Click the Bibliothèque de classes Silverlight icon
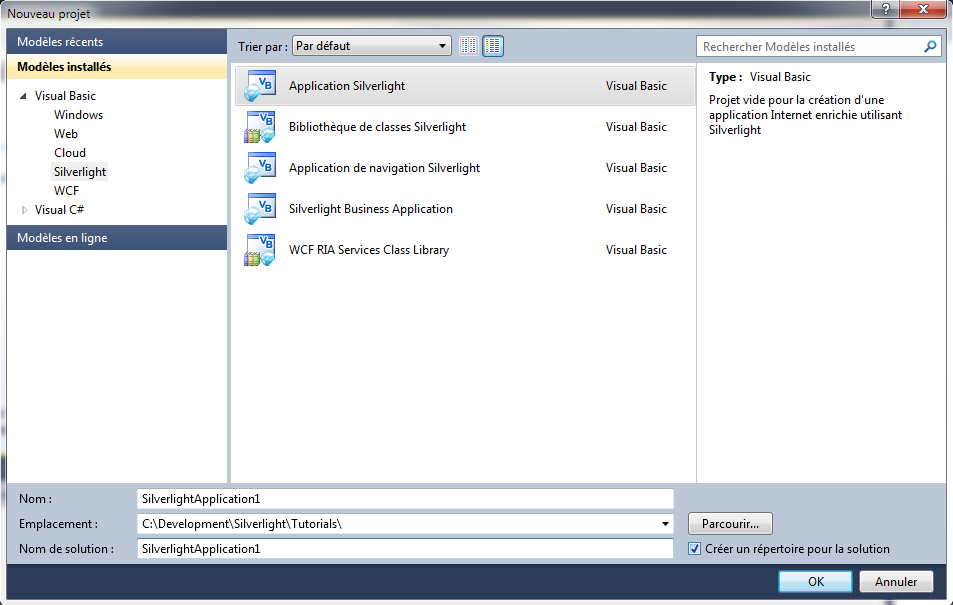The width and height of the screenshot is (953, 605). pyautogui.click(x=259, y=127)
